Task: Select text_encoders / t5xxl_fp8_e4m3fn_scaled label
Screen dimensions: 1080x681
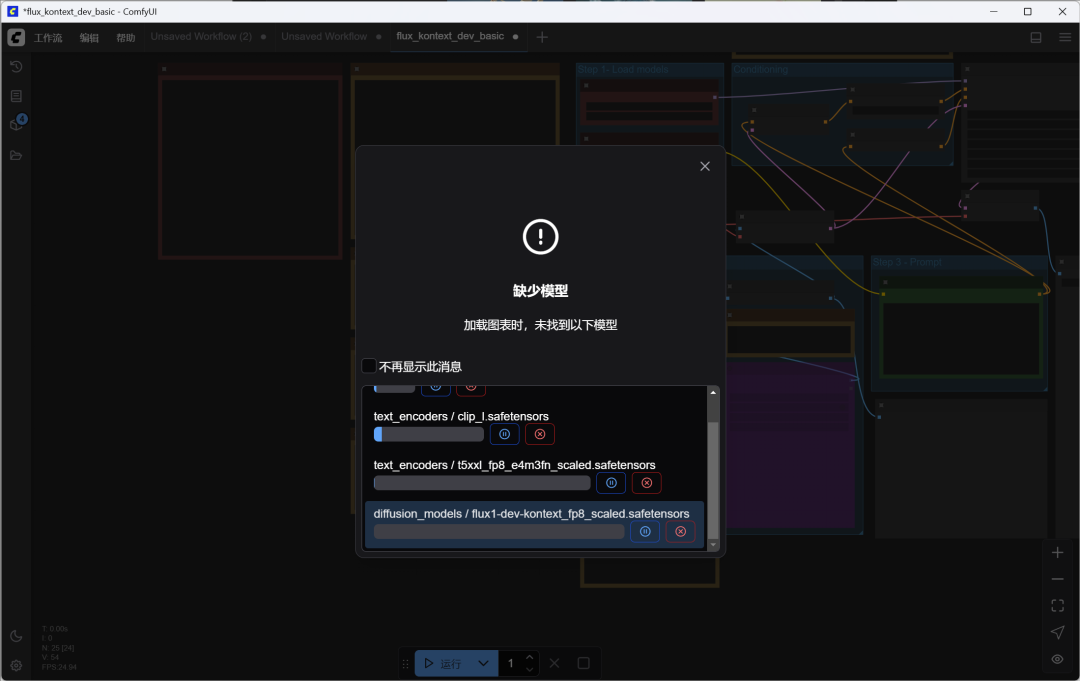Action: pos(514,465)
